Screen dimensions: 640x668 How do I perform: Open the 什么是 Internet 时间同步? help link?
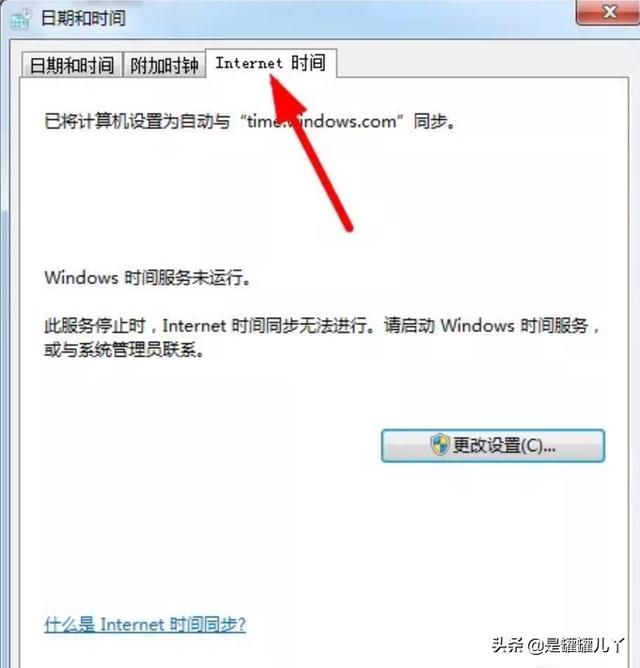point(145,625)
